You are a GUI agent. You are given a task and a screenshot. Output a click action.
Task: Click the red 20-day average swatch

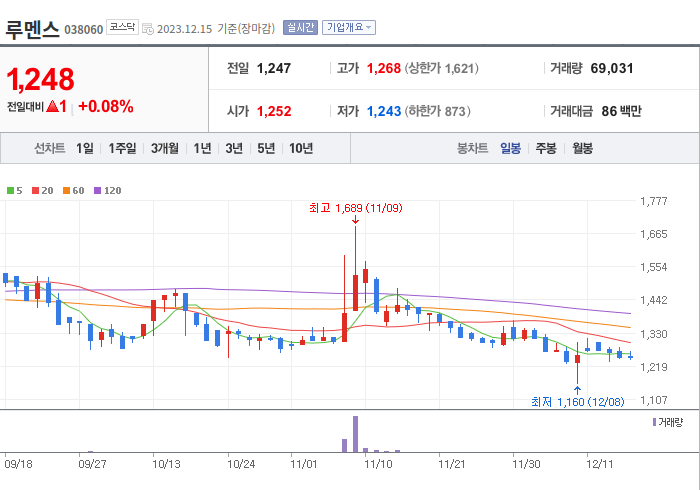[x=36, y=191]
